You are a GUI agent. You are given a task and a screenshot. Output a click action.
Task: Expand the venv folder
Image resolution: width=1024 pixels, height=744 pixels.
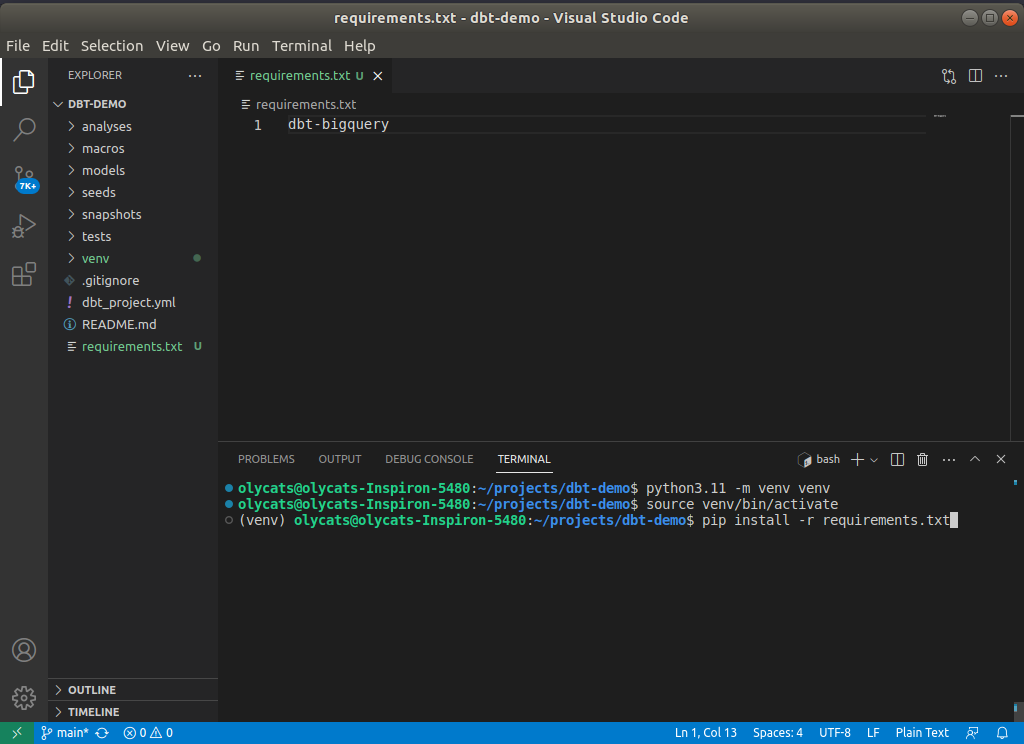click(x=133, y=259)
